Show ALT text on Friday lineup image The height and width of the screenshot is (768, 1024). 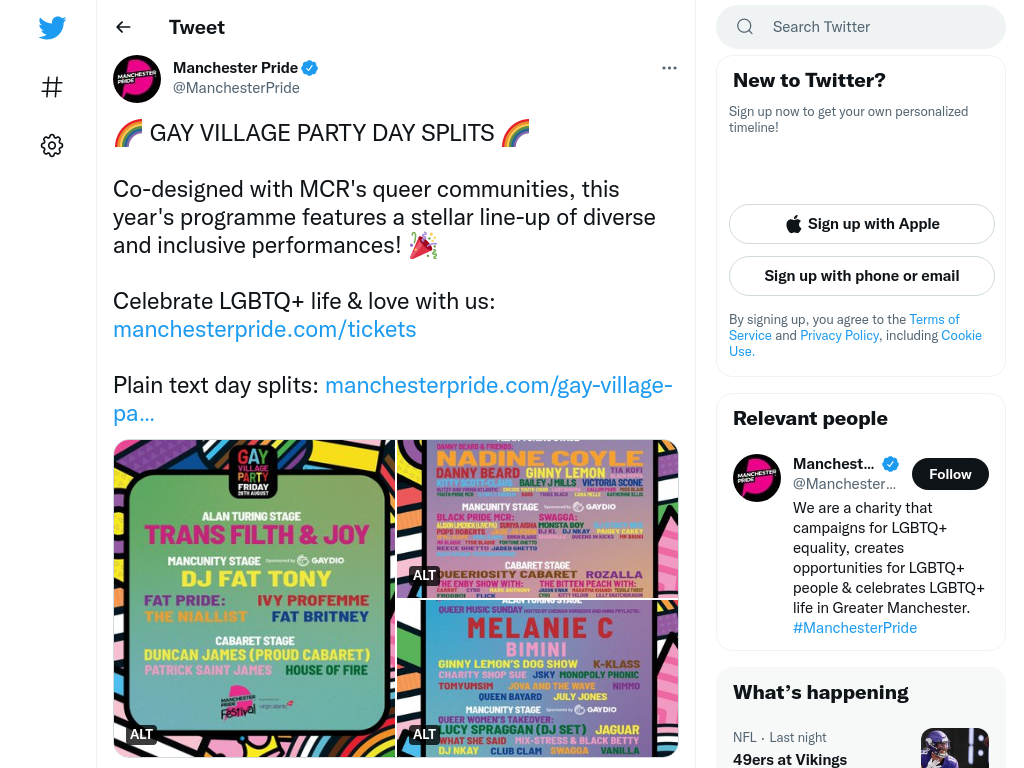141,734
